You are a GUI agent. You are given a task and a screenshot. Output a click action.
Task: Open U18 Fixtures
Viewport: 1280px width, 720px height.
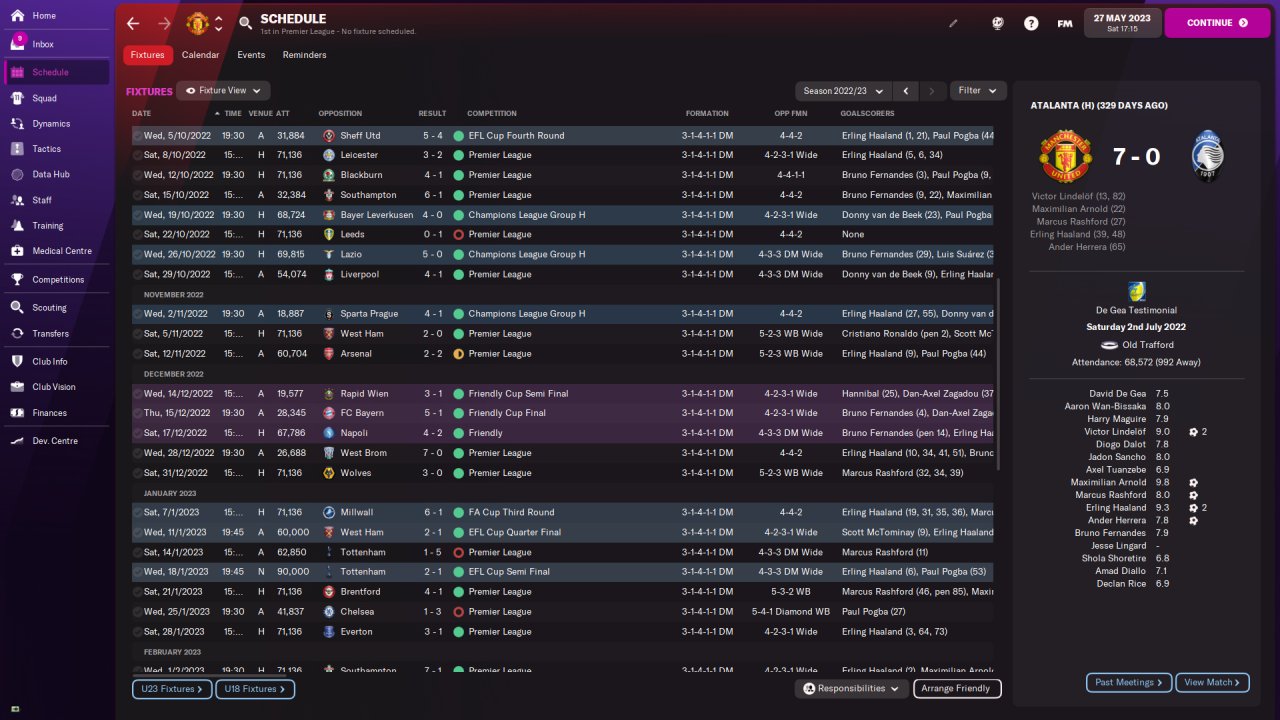click(255, 689)
